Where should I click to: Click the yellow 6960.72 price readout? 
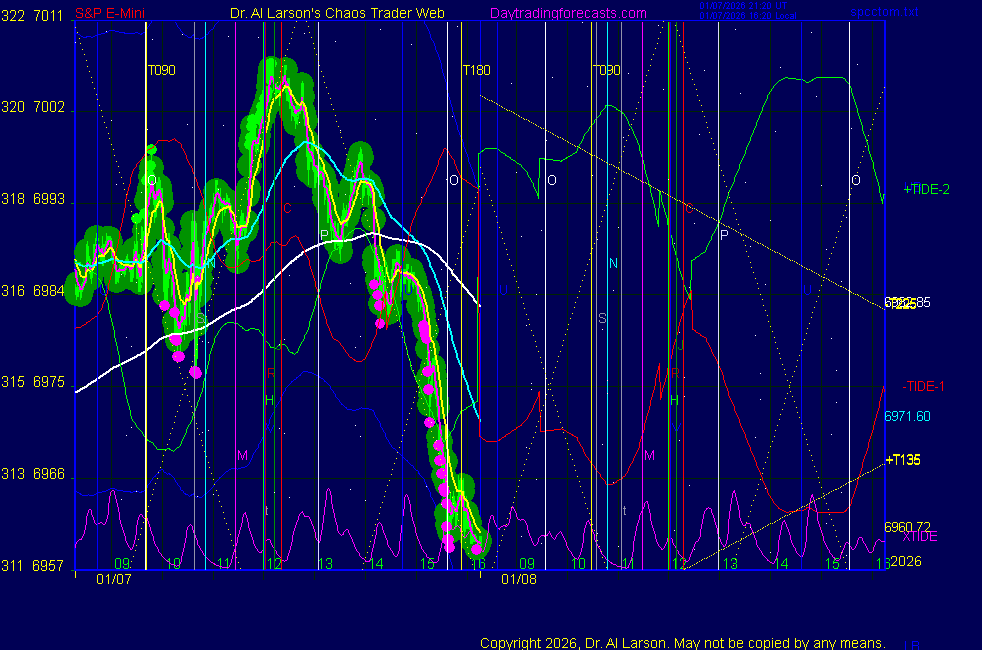tap(906, 526)
